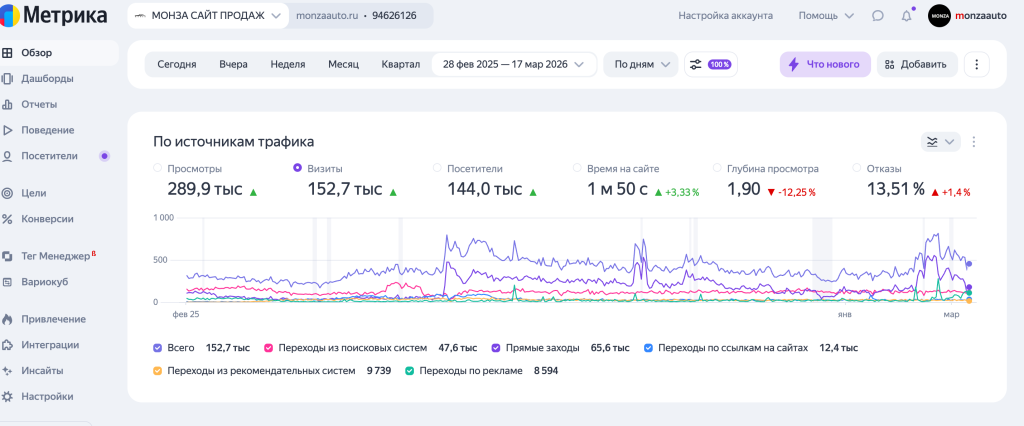Open the notifications bell icon
1024x426 pixels.
[906, 16]
